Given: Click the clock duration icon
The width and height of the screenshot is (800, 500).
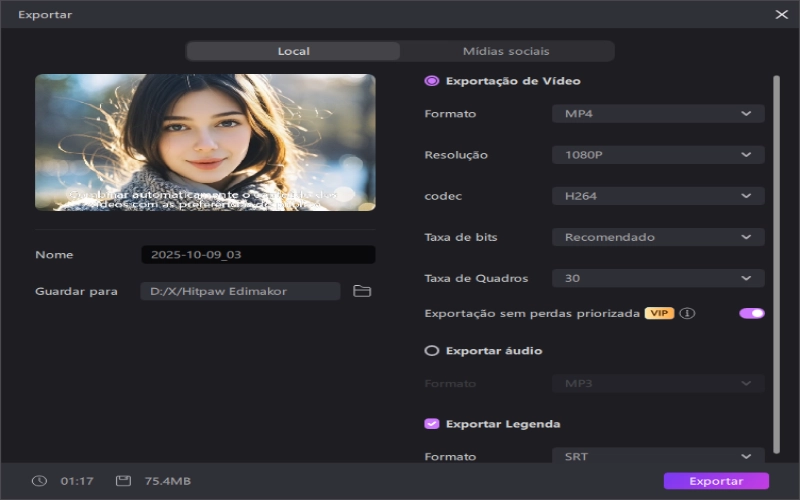Looking at the screenshot, I should [39, 481].
